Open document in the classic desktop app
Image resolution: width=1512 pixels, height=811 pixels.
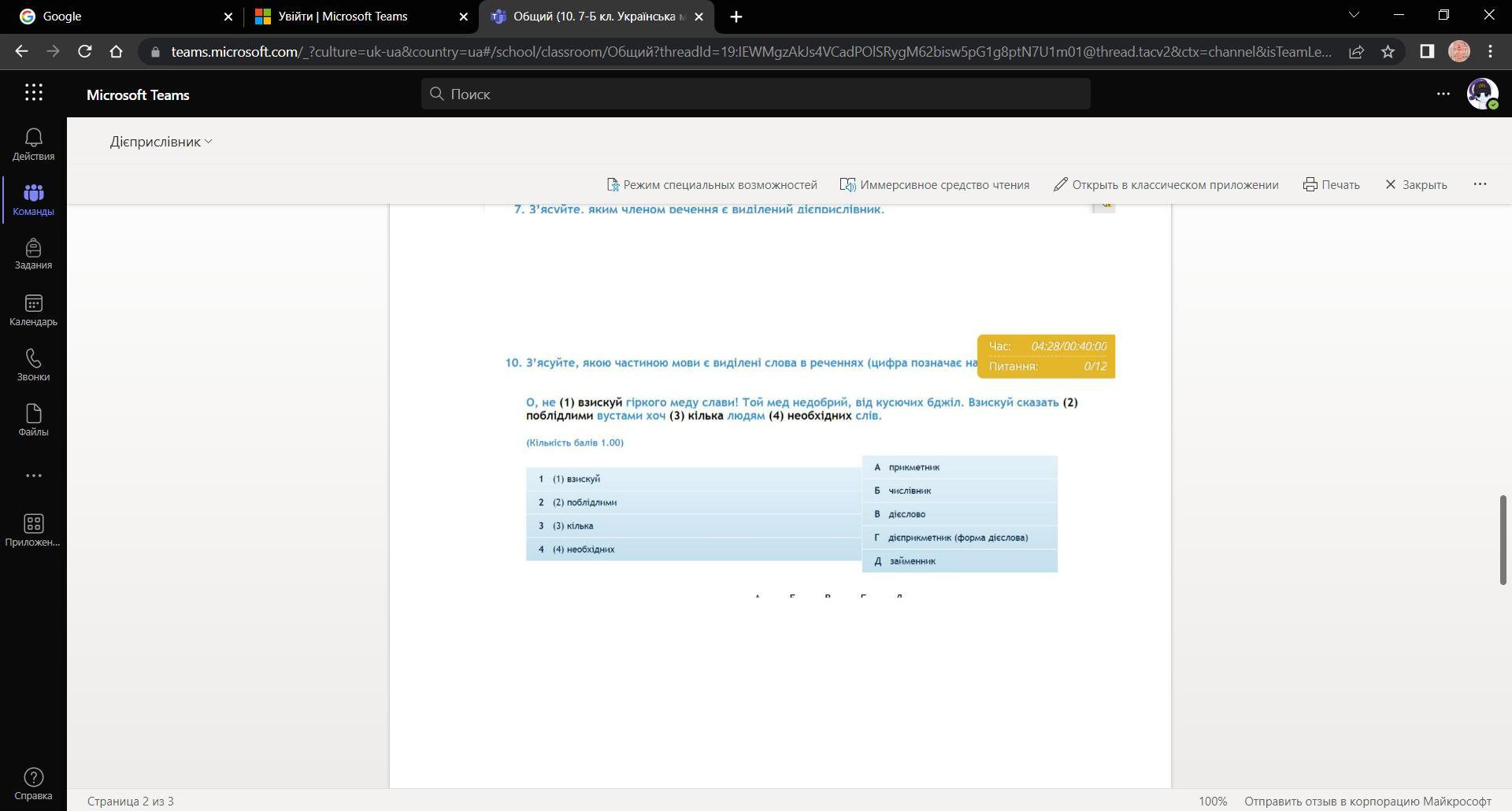pyautogui.click(x=1165, y=184)
